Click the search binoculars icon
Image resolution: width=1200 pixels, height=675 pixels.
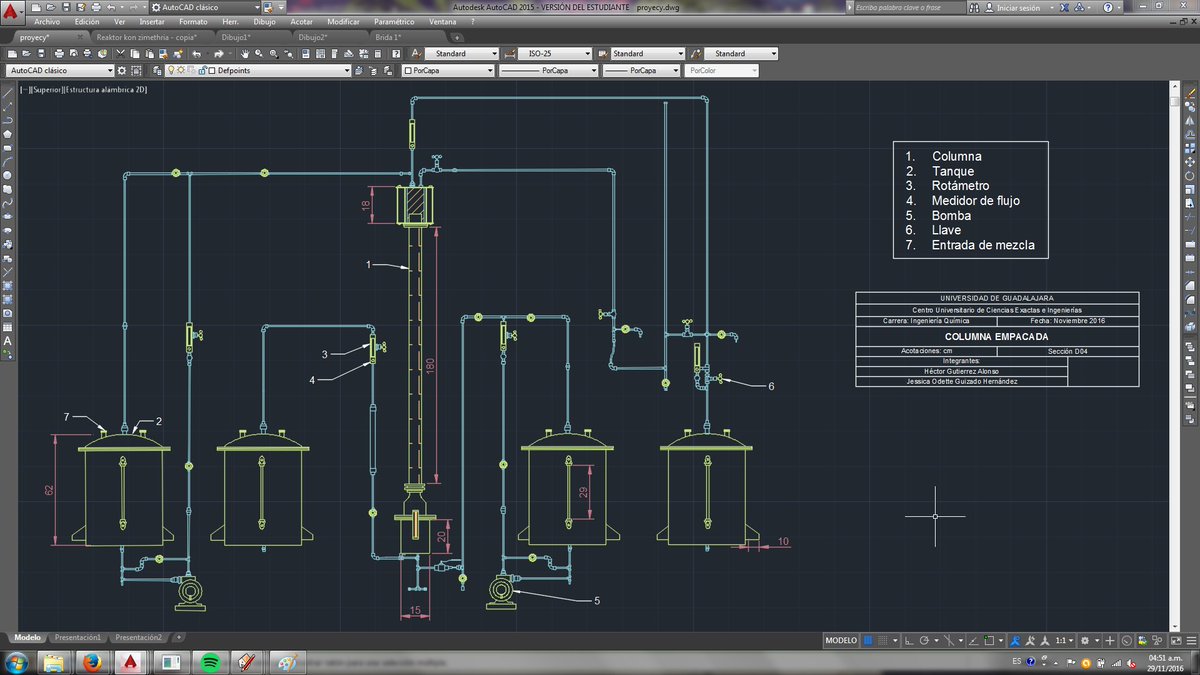point(973,8)
